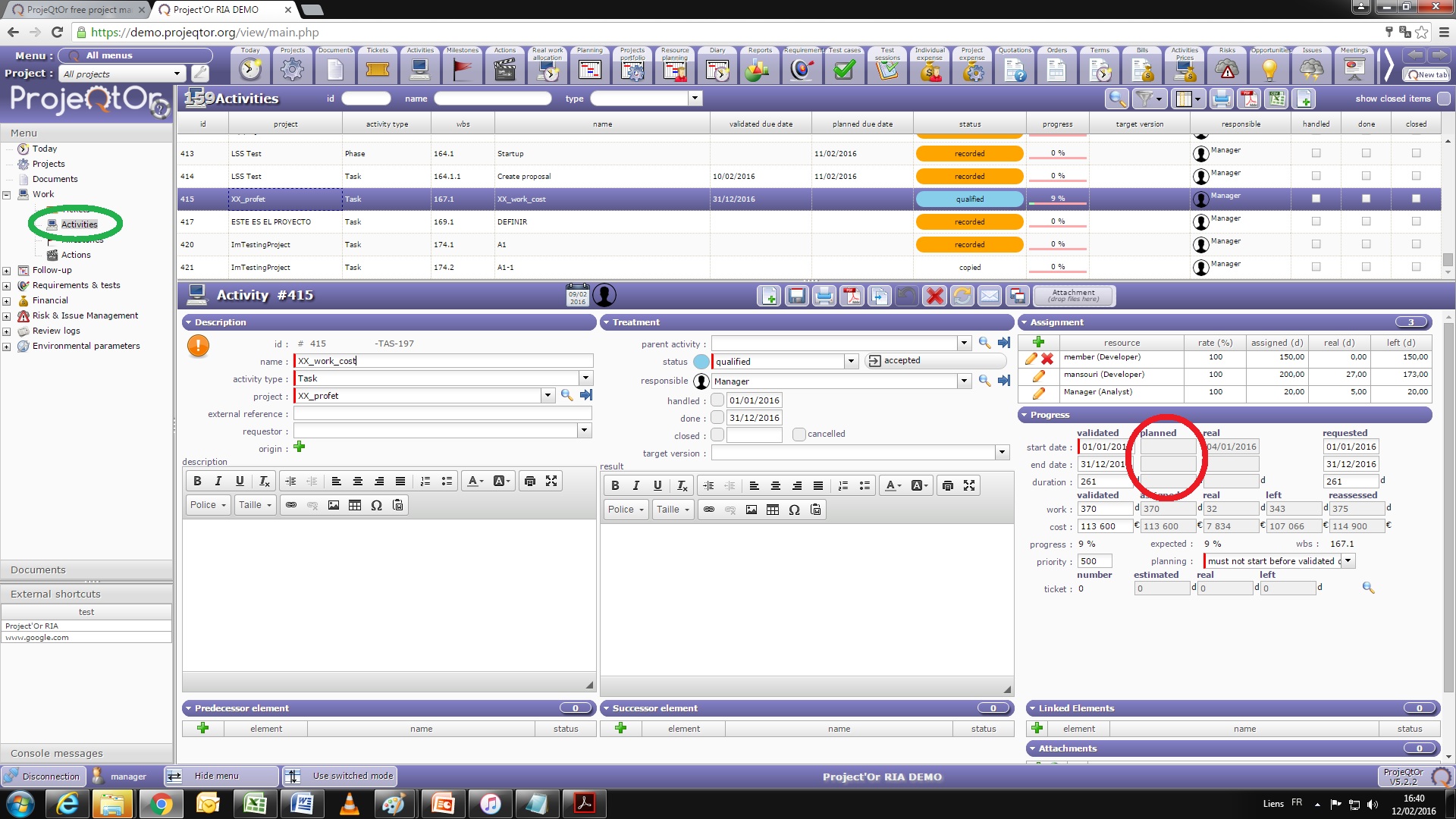
Task: Open the status dropdown showing qualified
Action: pyautogui.click(x=851, y=362)
